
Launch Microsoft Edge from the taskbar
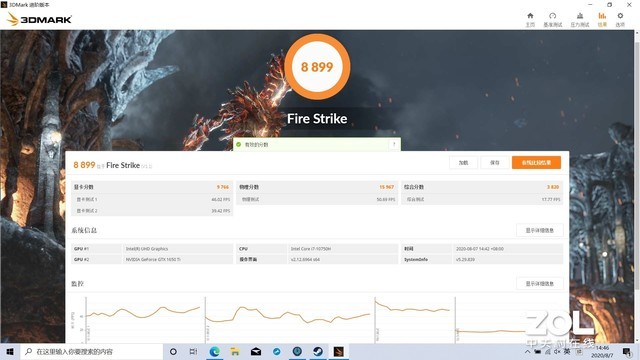click(215, 351)
